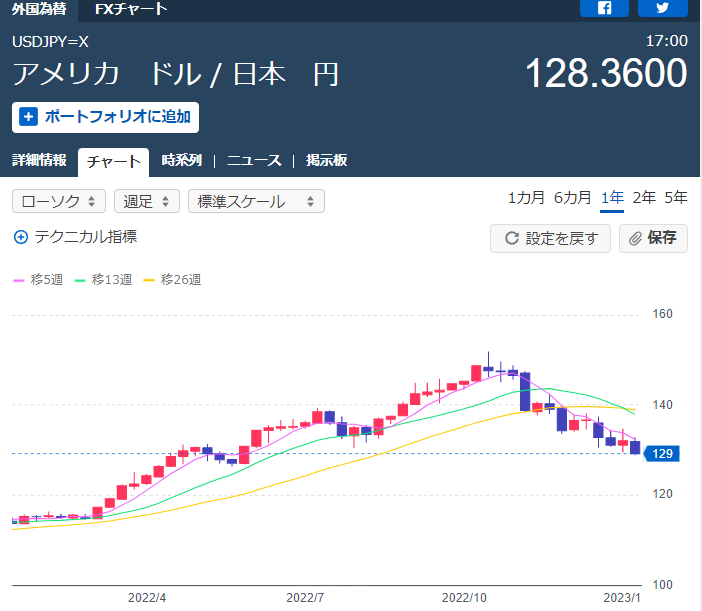This screenshot has width=702, height=611.
Task: Open the 標準スケール scale dropdown
Action: click(256, 201)
